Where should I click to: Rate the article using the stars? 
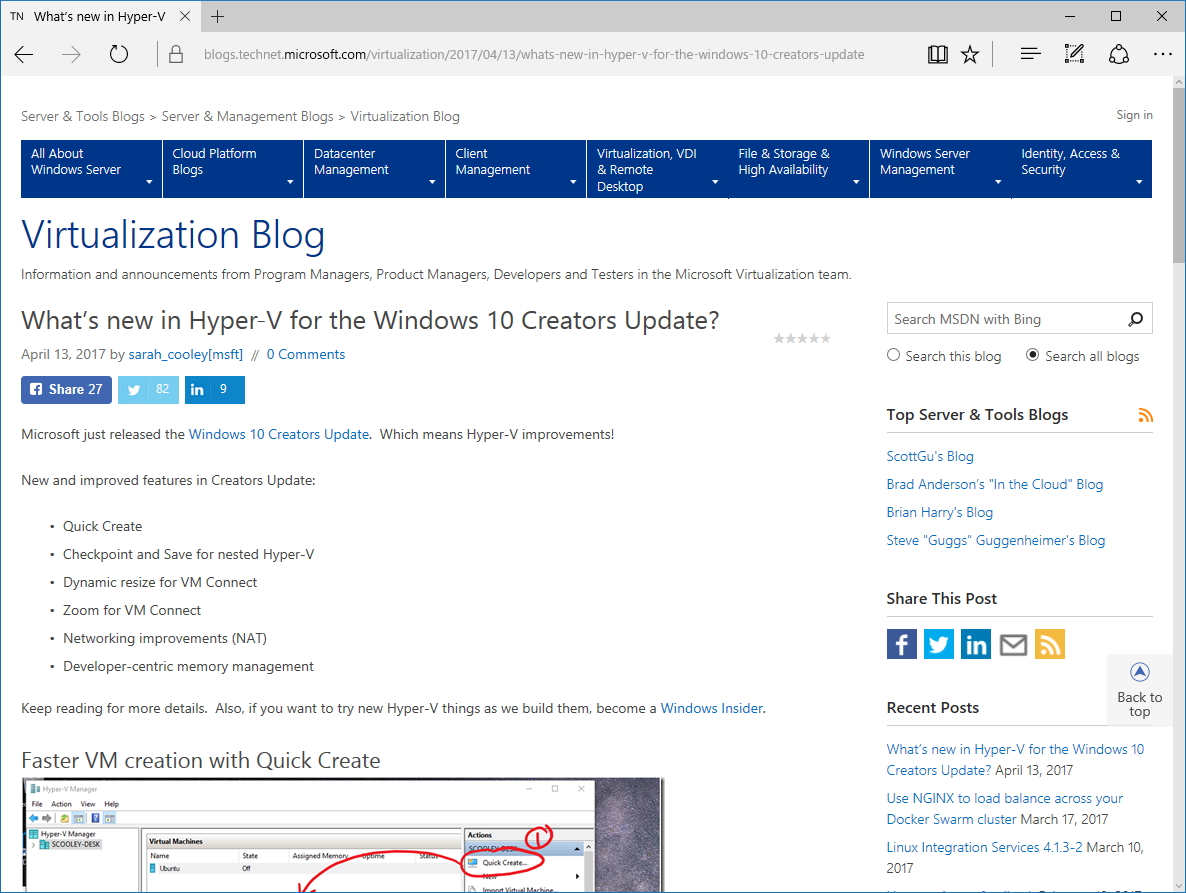point(802,338)
